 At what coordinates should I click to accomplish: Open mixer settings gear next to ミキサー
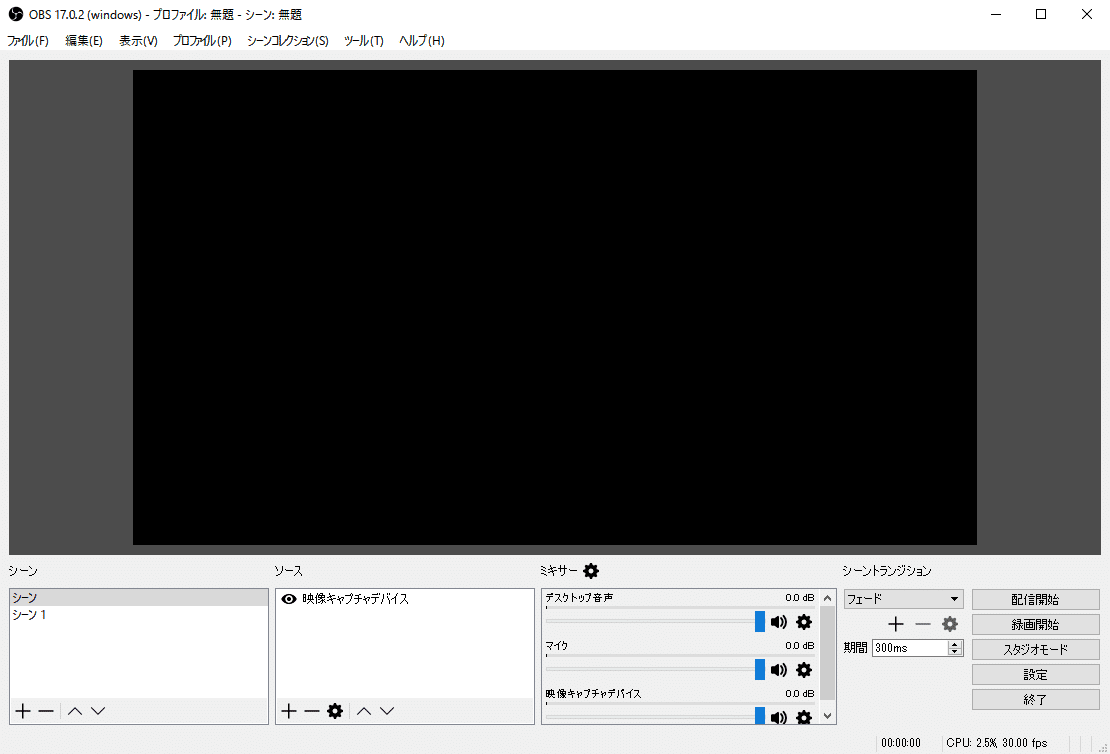pos(591,571)
